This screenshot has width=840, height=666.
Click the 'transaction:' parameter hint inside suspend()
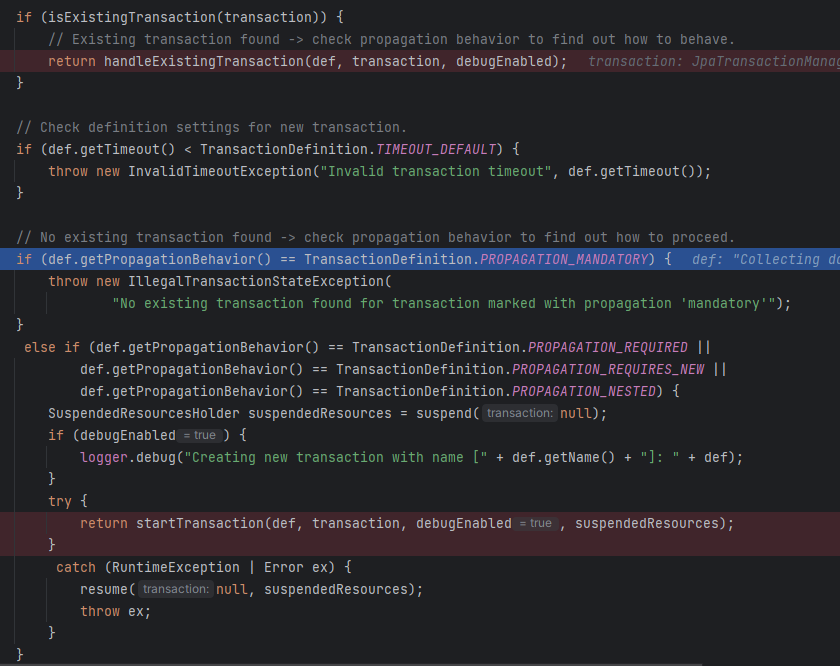(520, 413)
